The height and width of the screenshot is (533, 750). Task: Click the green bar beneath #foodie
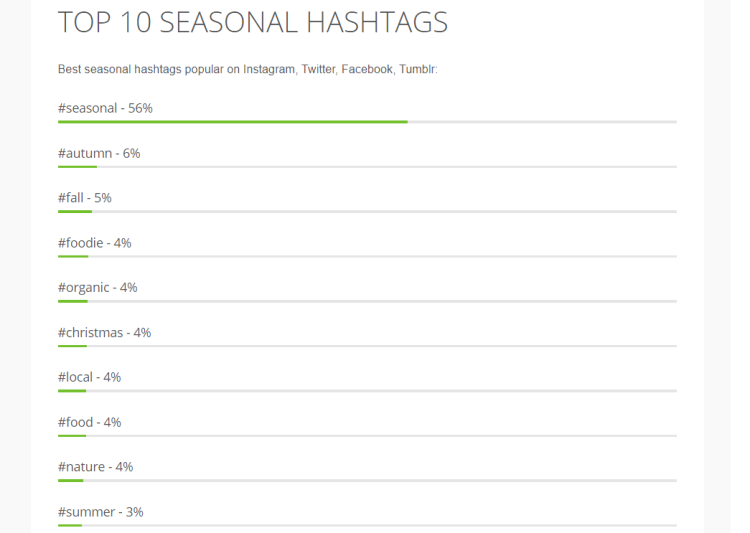[73, 256]
